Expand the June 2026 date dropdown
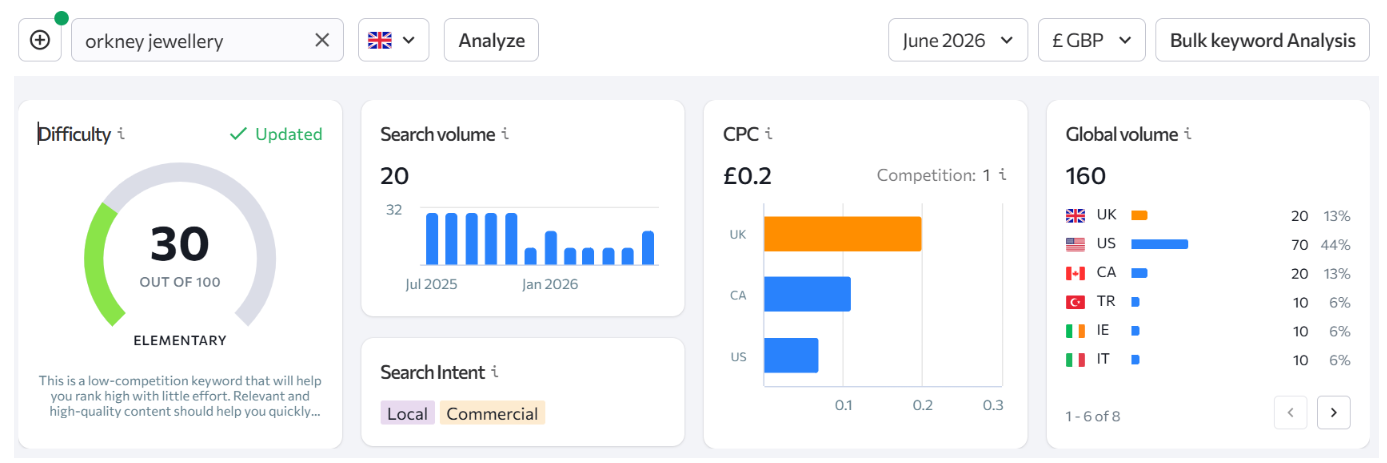Viewport: 1387px width, 463px height. 958,40
